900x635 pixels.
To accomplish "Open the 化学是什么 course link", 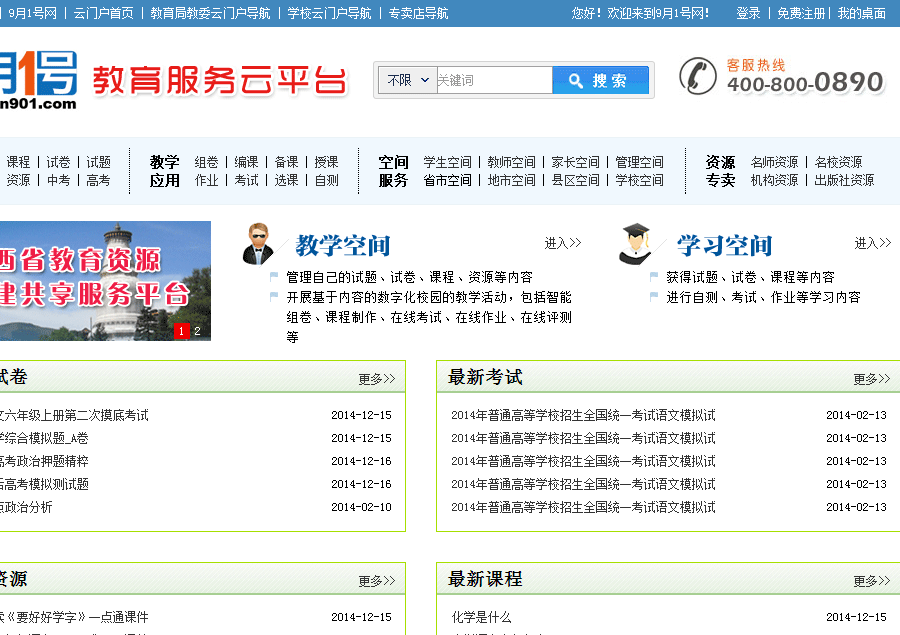I will 481,617.
